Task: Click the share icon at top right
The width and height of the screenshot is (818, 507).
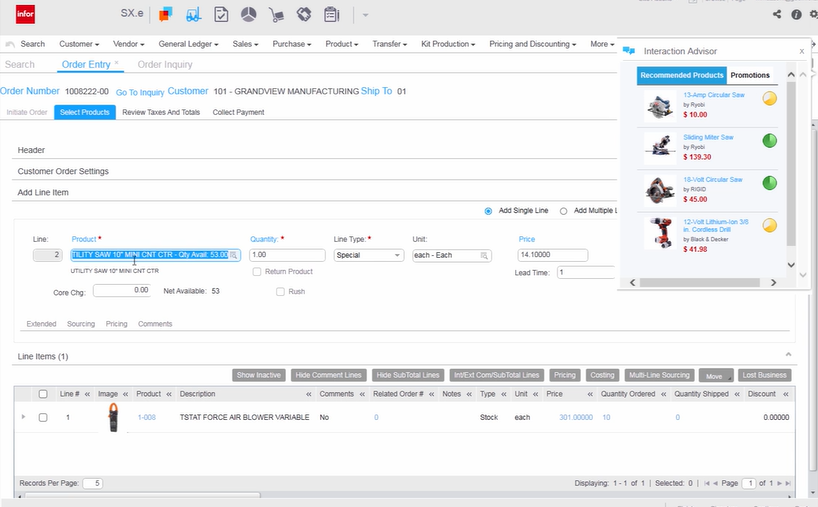Action: tap(777, 14)
